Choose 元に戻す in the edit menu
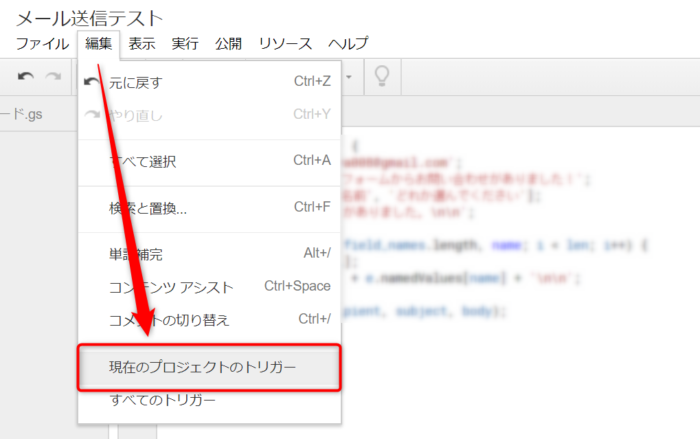Image resolution: width=700 pixels, height=439 pixels. click(x=135, y=82)
